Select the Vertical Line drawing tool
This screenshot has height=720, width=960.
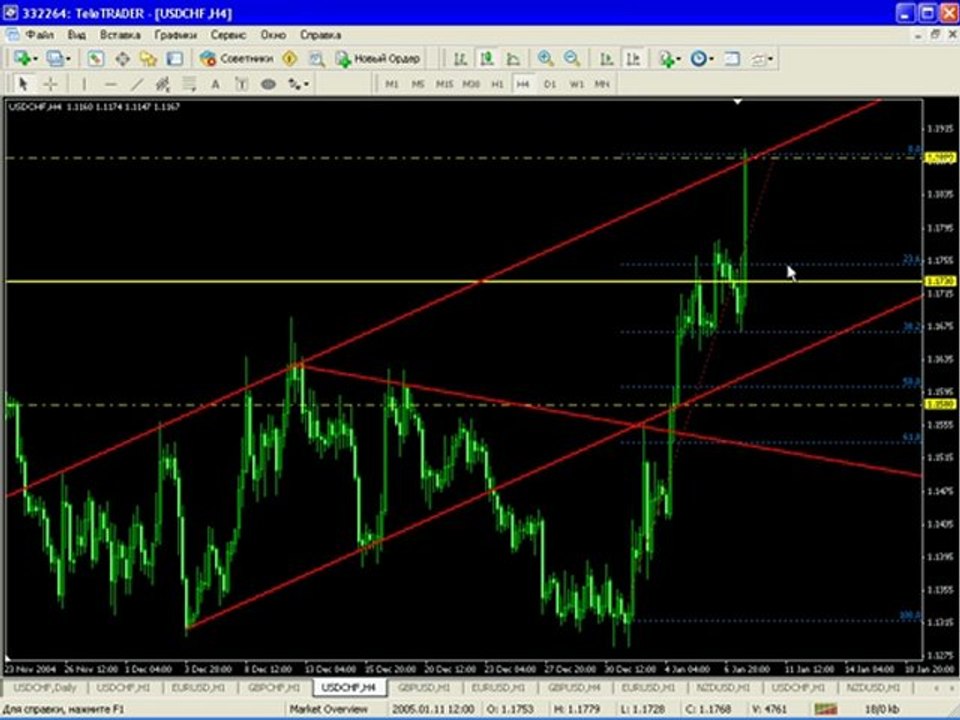84,84
